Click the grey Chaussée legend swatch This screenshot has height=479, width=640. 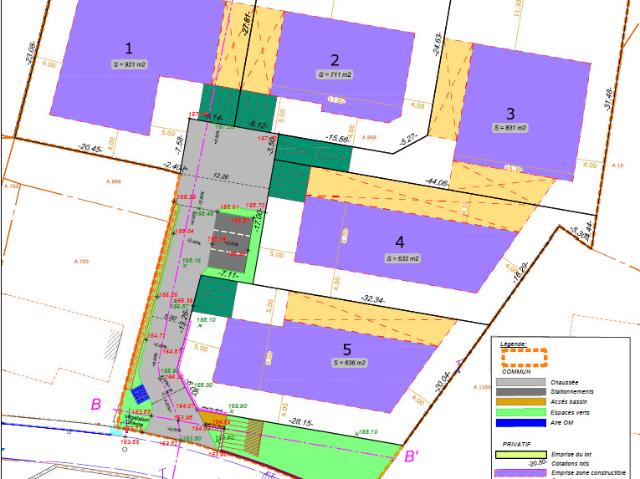point(521,382)
